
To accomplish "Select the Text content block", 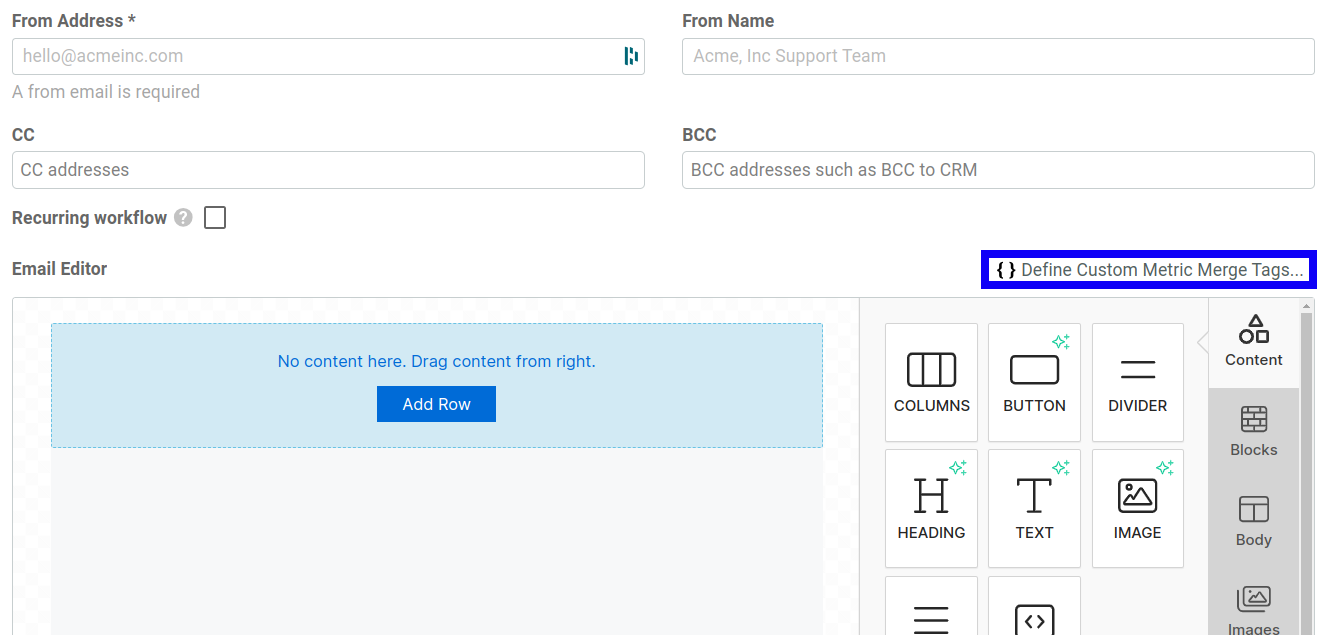I will [1034, 508].
